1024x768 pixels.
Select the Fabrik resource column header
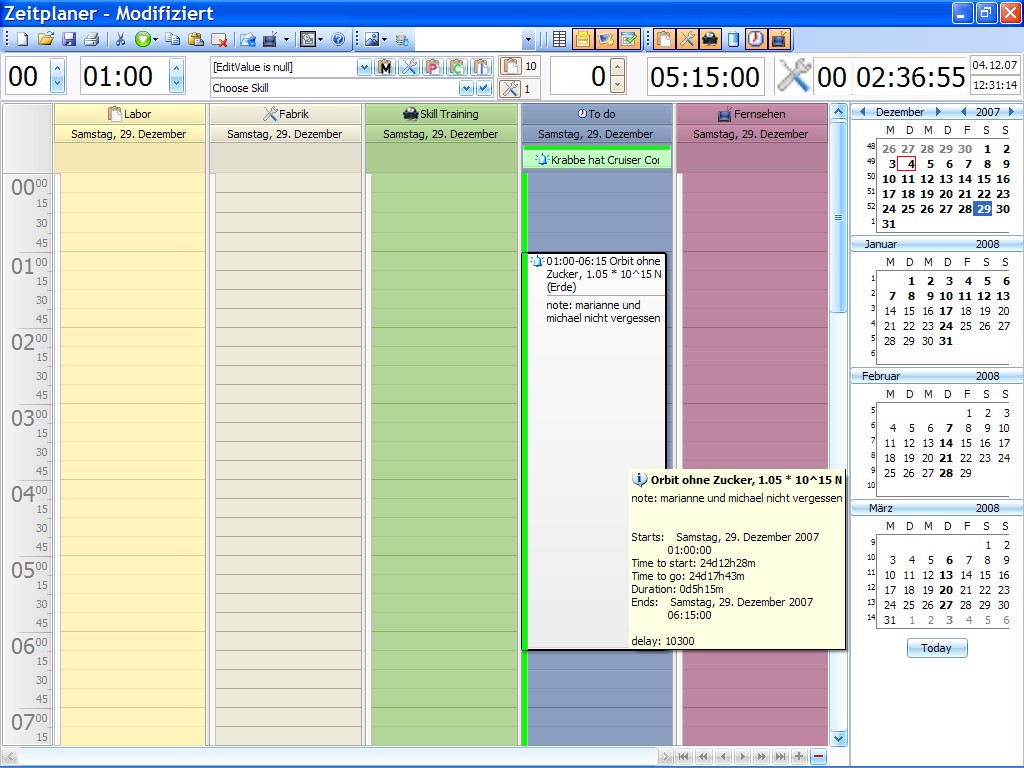point(285,114)
